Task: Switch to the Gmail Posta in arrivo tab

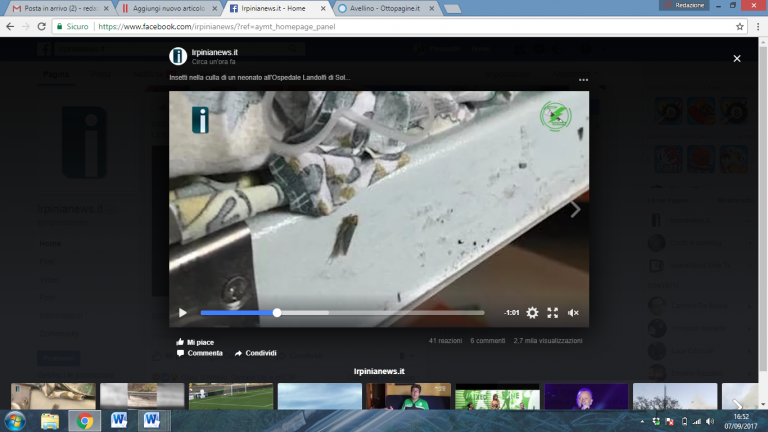Action: (x=60, y=8)
